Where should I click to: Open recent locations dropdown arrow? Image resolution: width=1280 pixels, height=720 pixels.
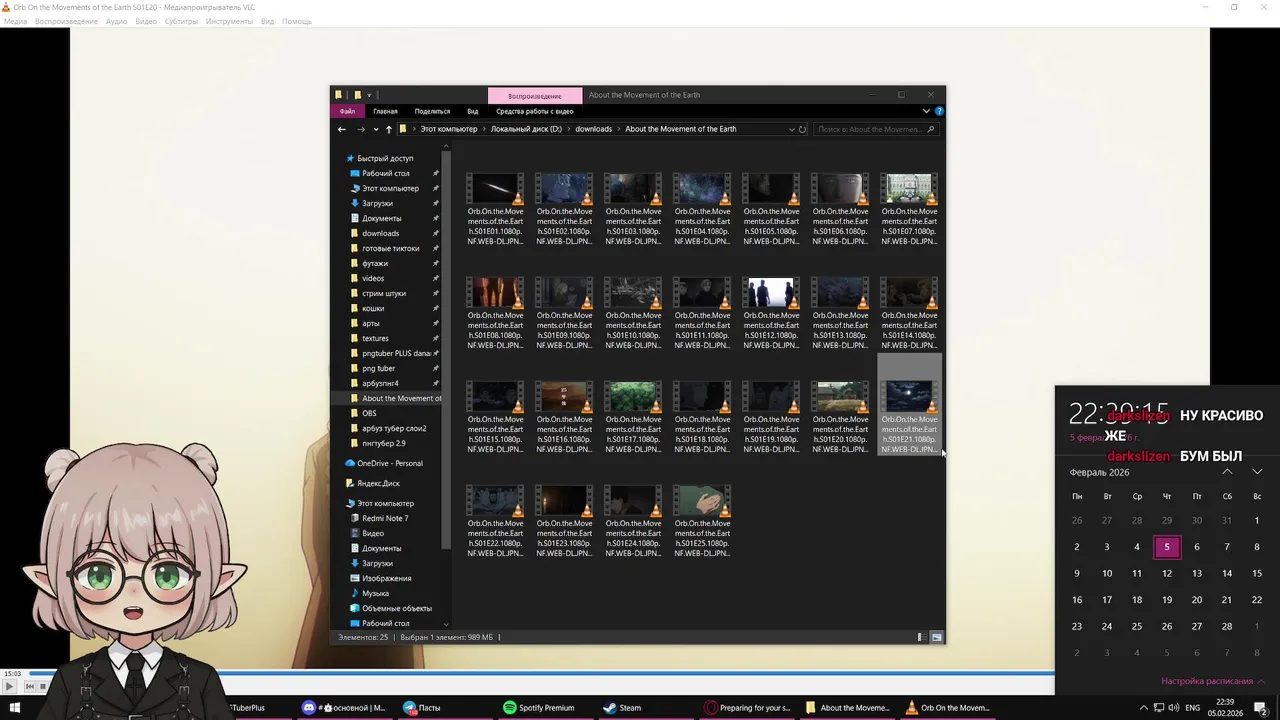[376, 129]
